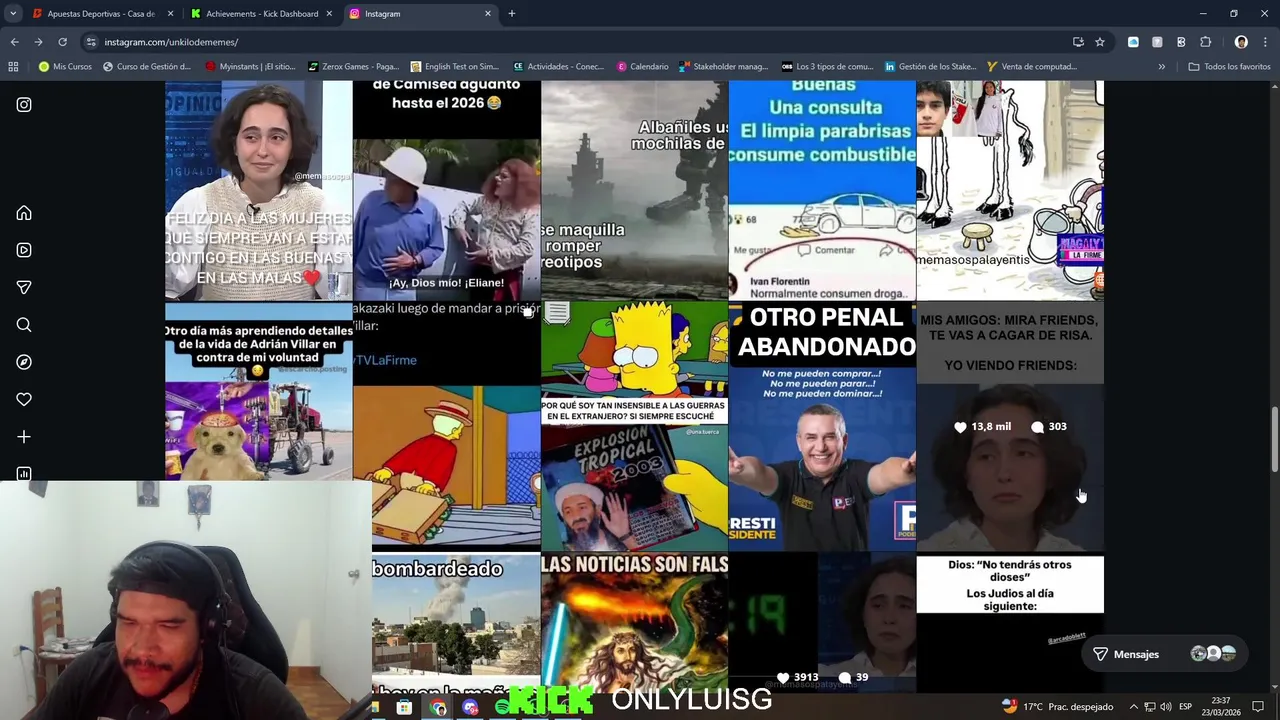Open Mis Cursos bookmark
This screenshot has width=1280, height=720.
click(x=65, y=67)
